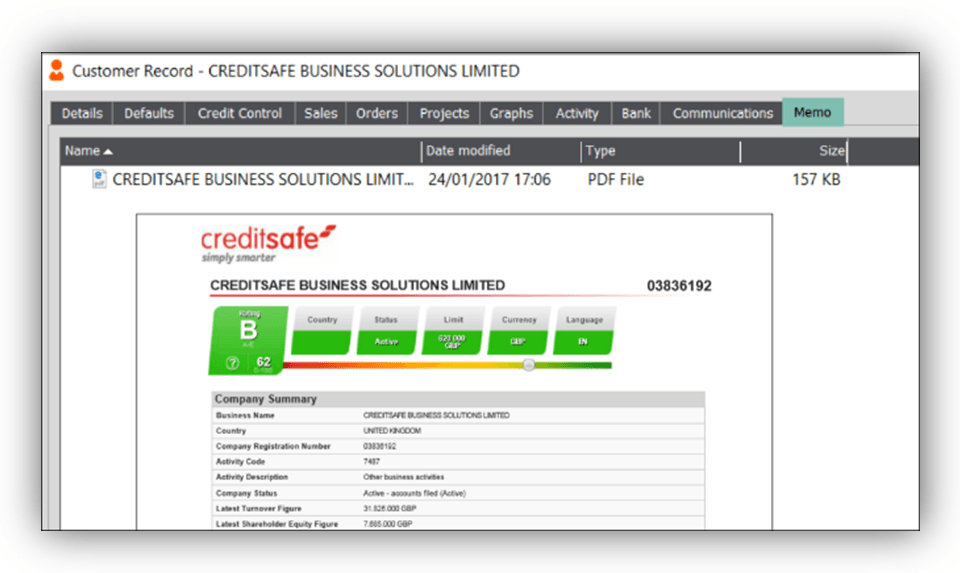The height and width of the screenshot is (573, 960).
Task: Sort files by Name column header
Action: (241, 151)
